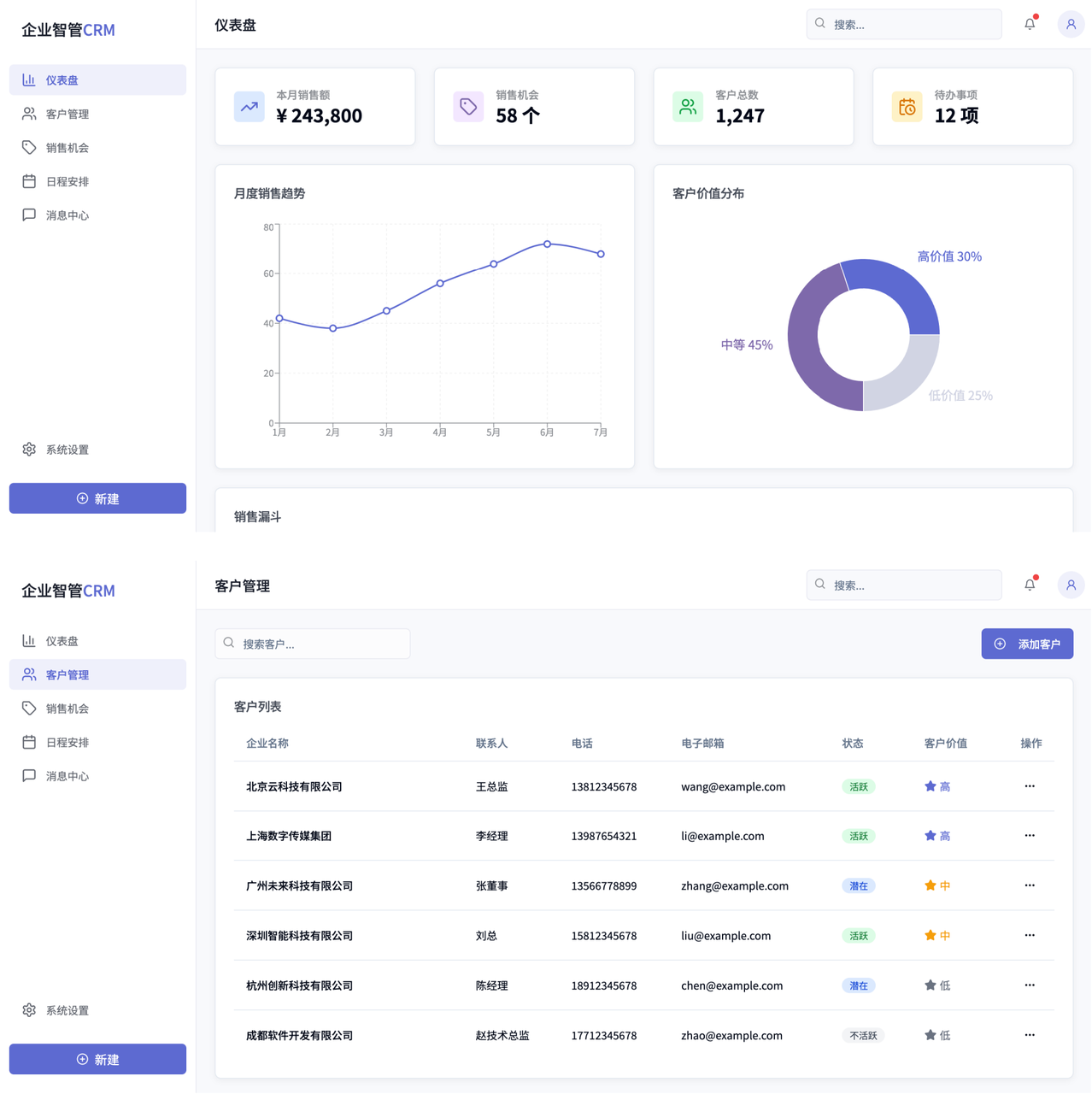Click the people icon on 客户总数 card
The width and height of the screenshot is (1092, 1094).
688,107
